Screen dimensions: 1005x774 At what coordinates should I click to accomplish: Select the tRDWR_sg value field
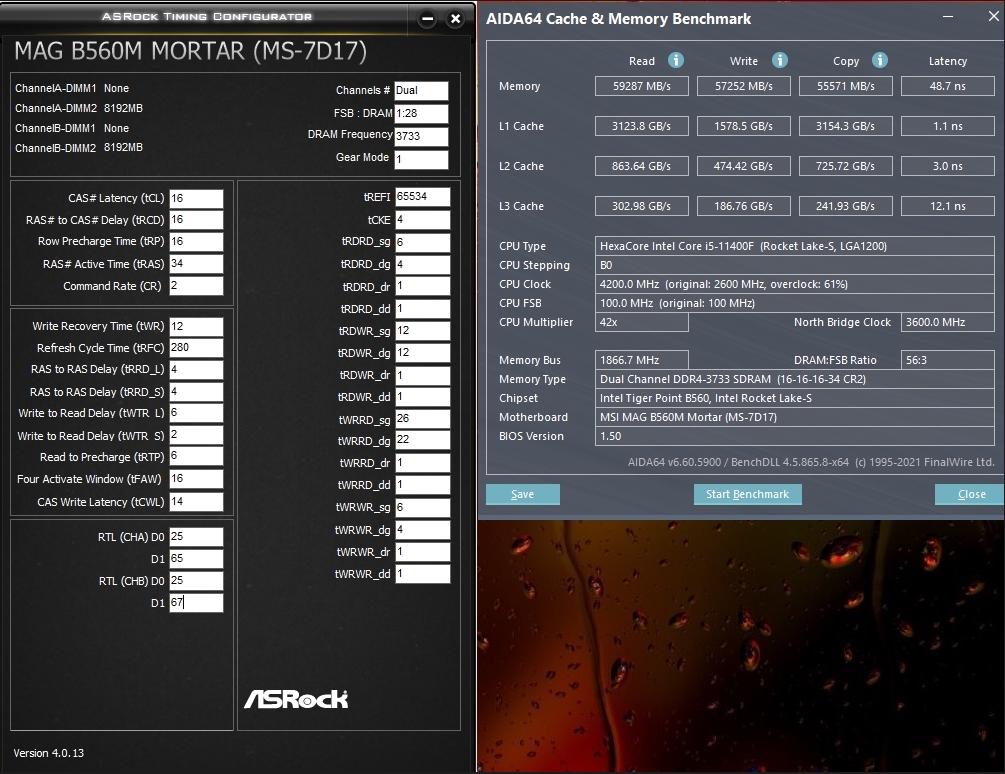tap(422, 331)
